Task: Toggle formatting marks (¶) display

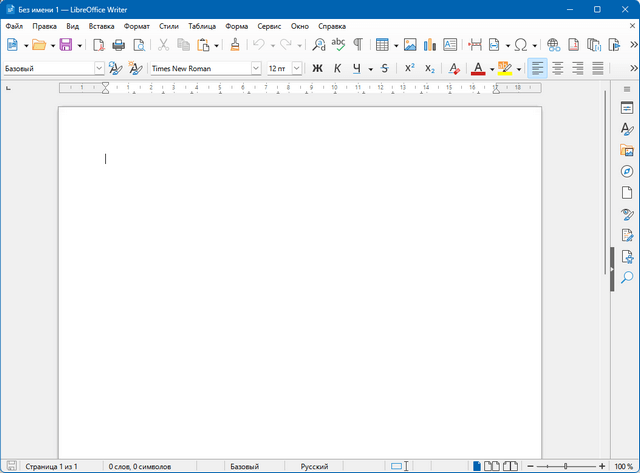Action: pyautogui.click(x=357, y=45)
